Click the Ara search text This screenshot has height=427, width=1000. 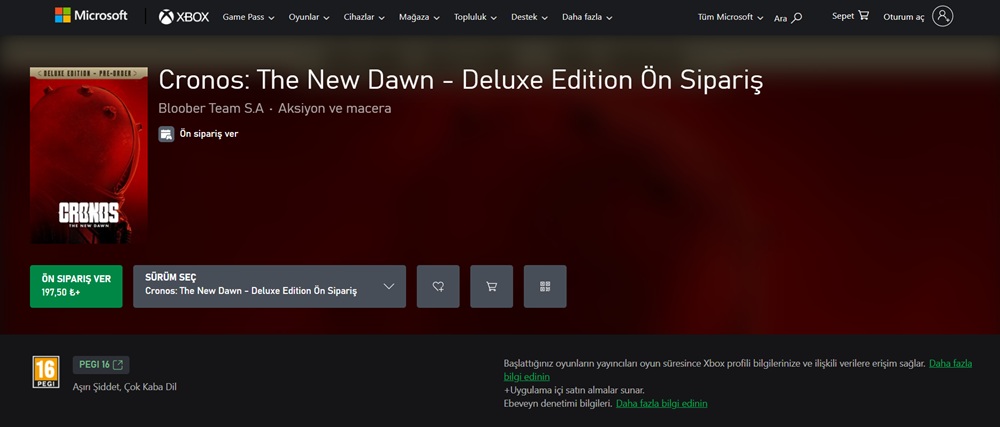click(x=781, y=18)
